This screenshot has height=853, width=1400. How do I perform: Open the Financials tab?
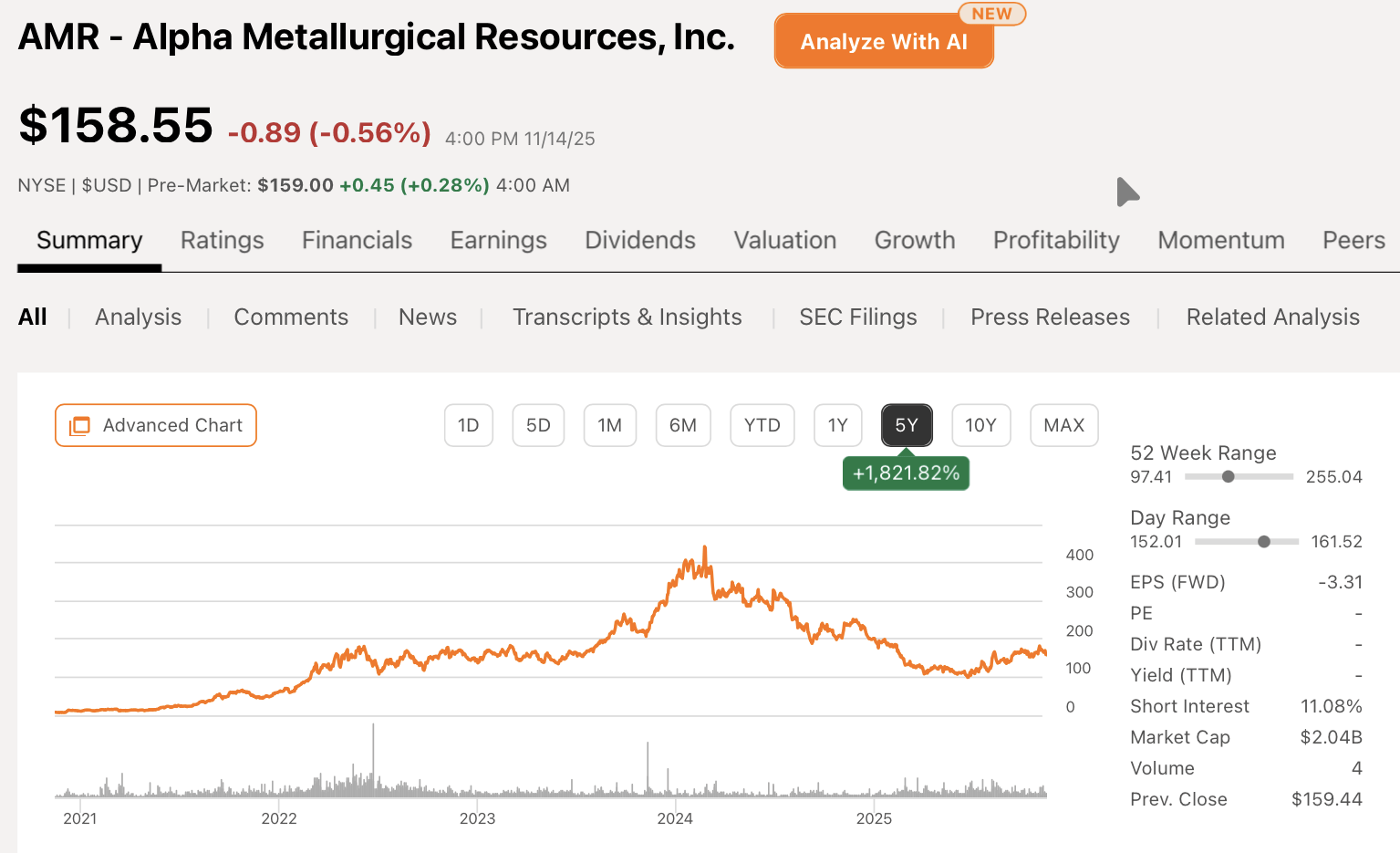click(x=357, y=240)
